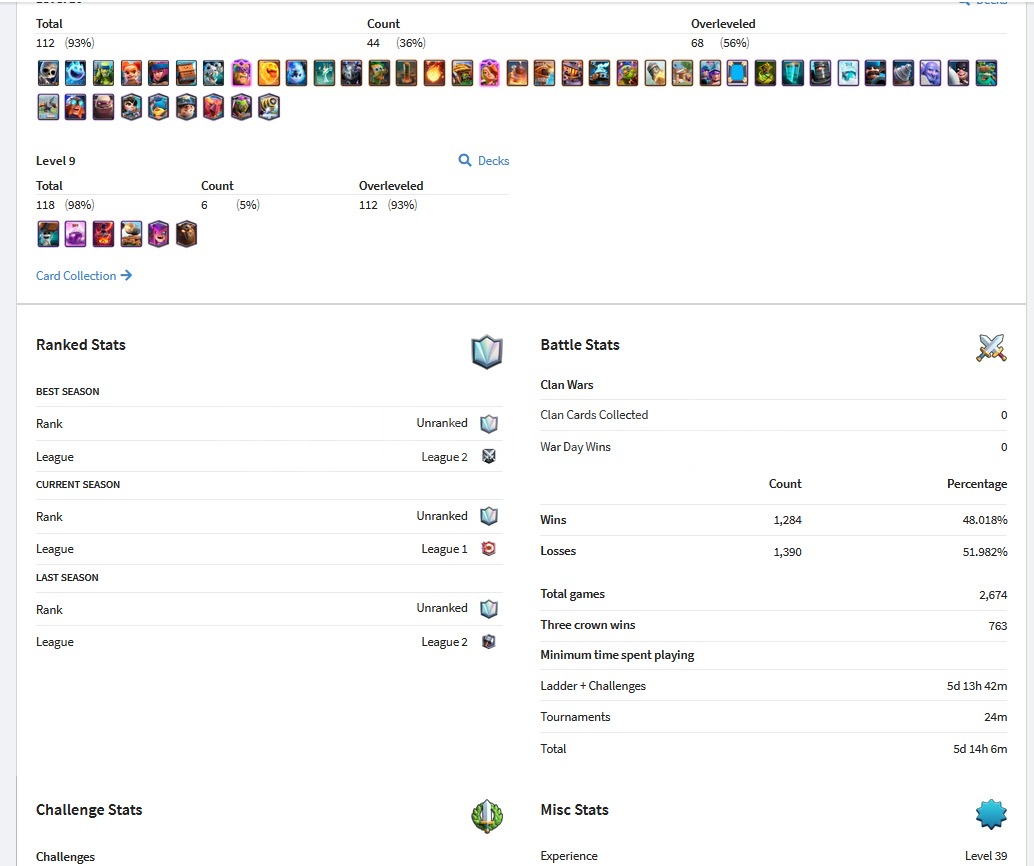Click the Challenge Stats laurel sword icon
The width and height of the screenshot is (1034, 866).
[487, 816]
